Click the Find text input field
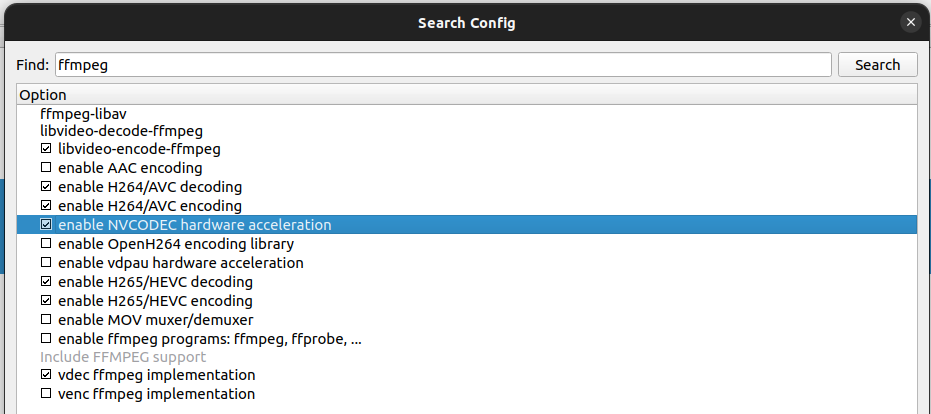 443,65
